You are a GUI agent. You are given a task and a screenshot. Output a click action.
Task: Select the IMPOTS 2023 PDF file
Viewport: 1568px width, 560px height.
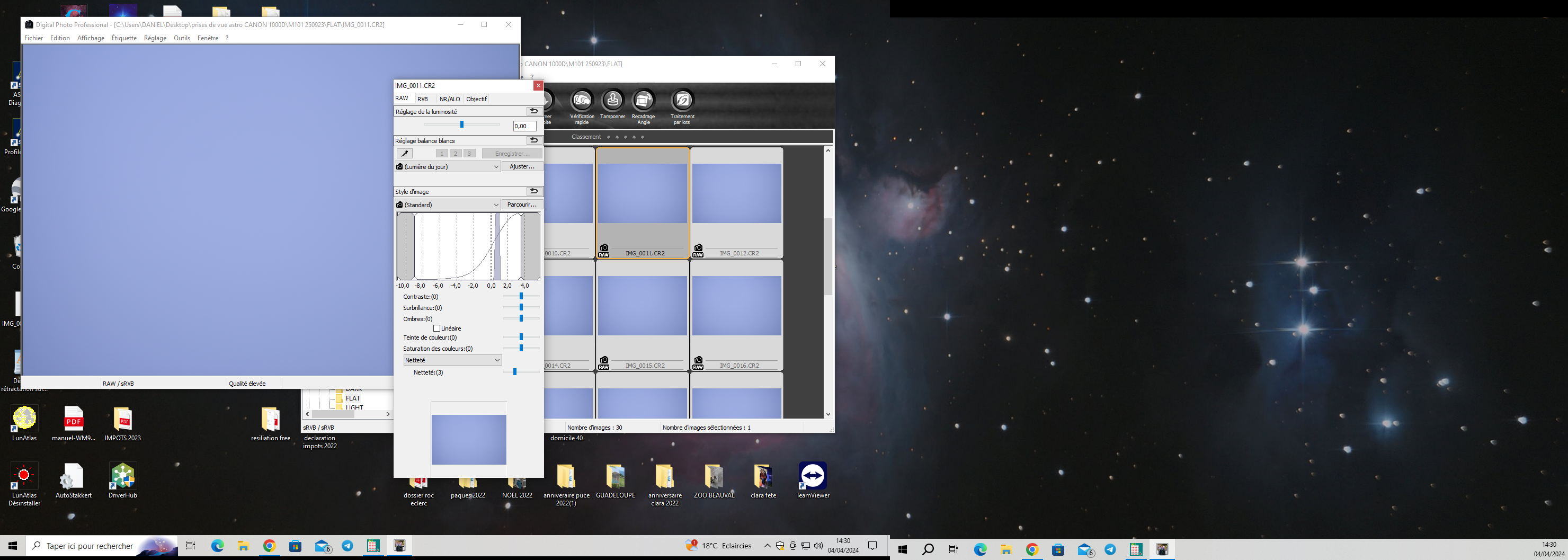coord(122,424)
